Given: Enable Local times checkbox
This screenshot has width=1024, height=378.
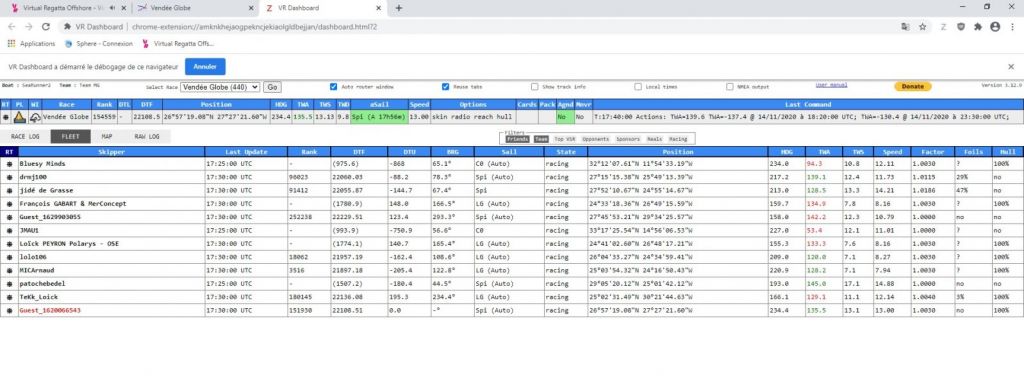Looking at the screenshot, I should pos(638,86).
